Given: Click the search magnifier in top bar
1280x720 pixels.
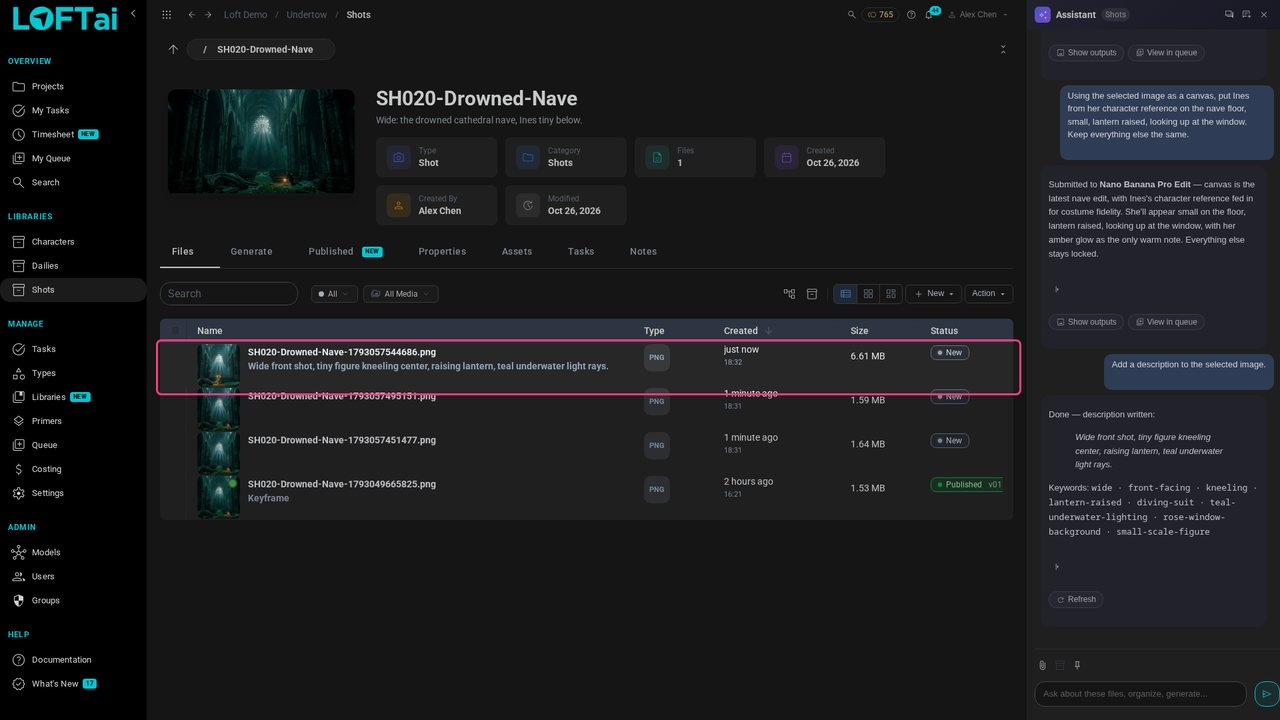Looking at the screenshot, I should [x=852, y=15].
